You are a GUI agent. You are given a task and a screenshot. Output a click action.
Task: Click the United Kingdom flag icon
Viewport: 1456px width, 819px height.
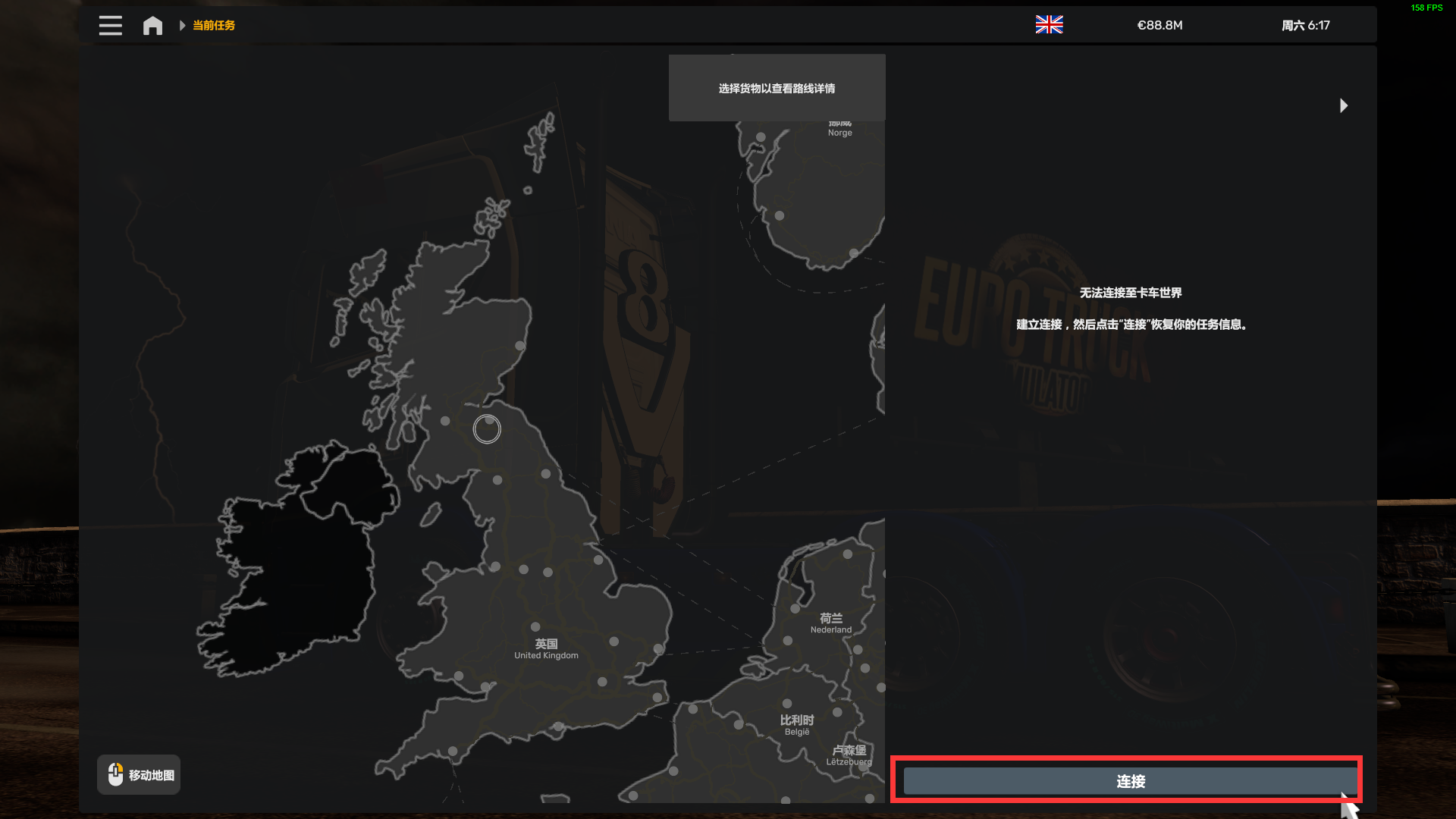coord(1049,25)
